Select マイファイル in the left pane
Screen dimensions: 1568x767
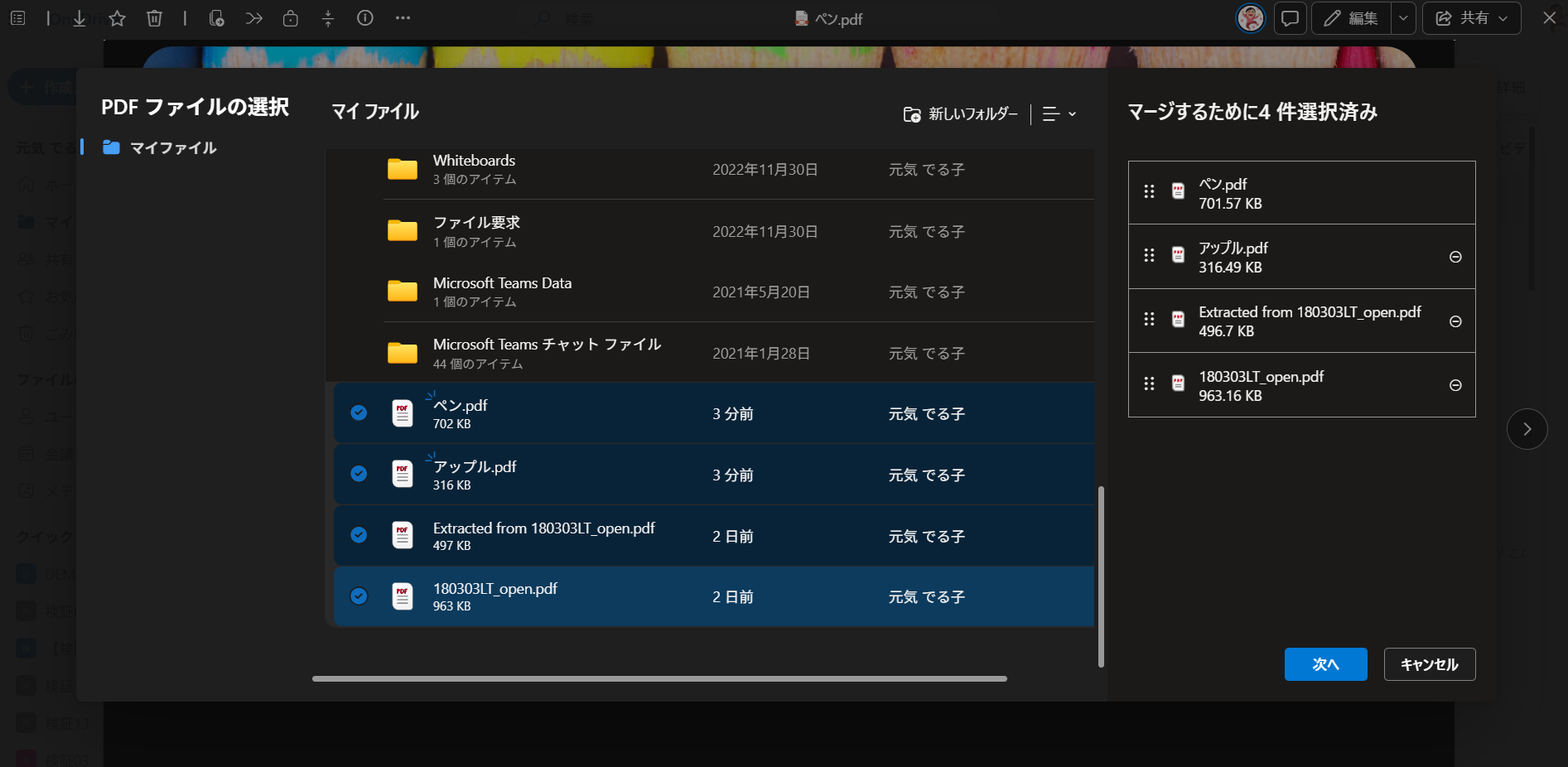[x=172, y=147]
